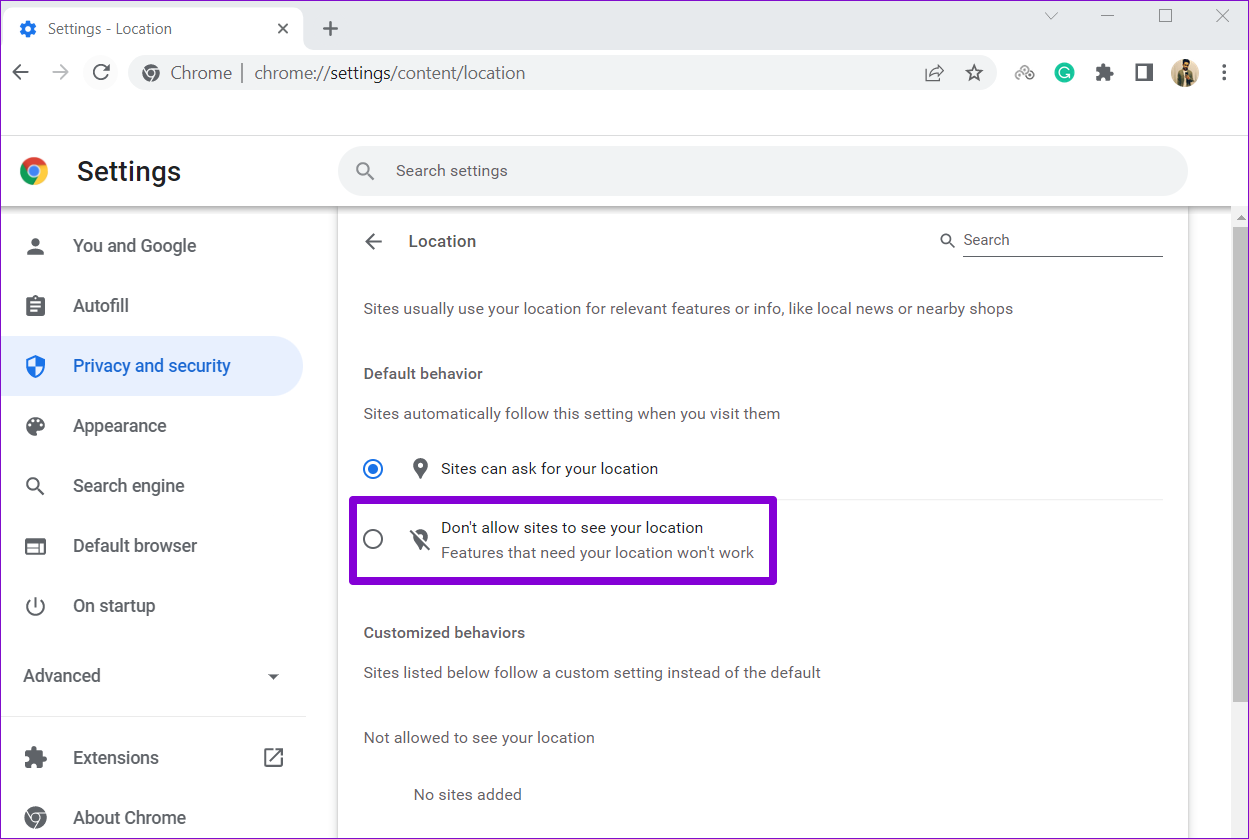Open a new tab
This screenshot has height=839, width=1249.
coord(330,28)
